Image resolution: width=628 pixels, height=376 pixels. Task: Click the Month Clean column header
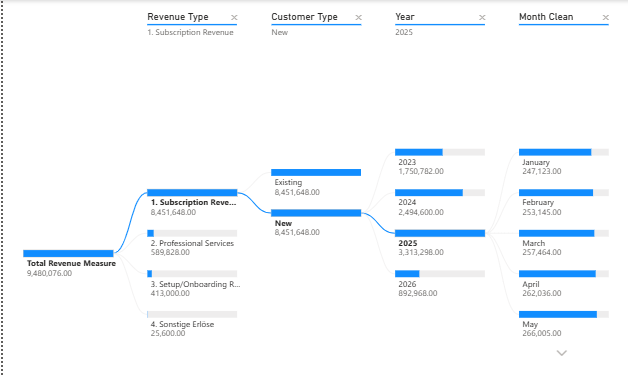pyautogui.click(x=546, y=17)
